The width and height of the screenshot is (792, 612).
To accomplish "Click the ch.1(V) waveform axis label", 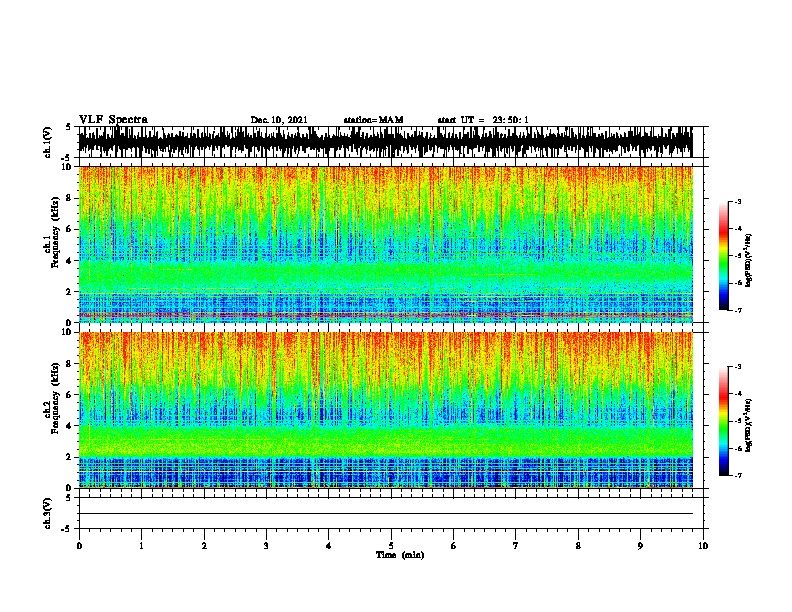I will pyautogui.click(x=48, y=142).
